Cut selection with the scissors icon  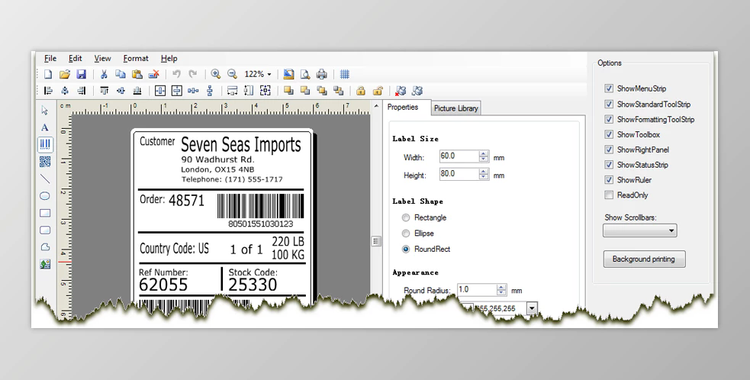pyautogui.click(x=104, y=74)
